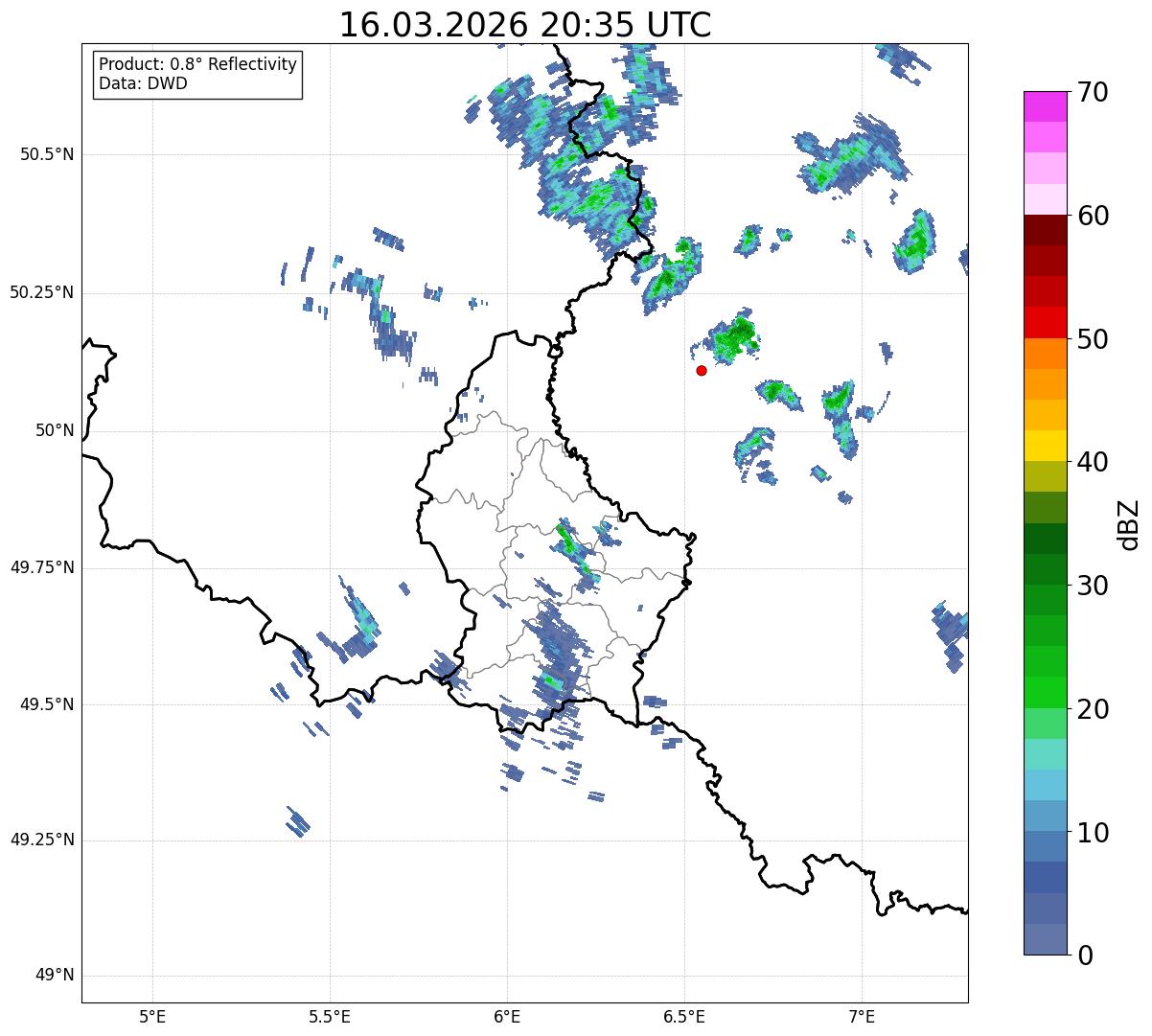Click the title "16.03.2026 20:35 UTC"
The height and width of the screenshot is (1036, 1152).
(x=525, y=25)
